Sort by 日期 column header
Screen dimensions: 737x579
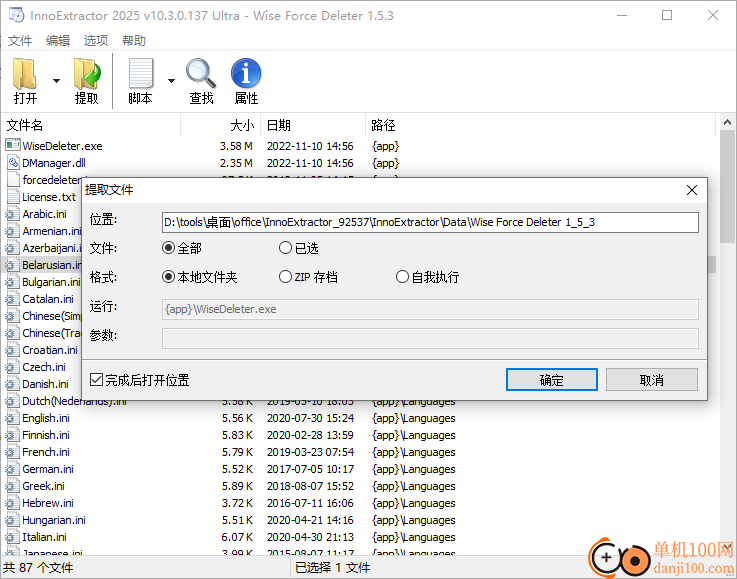[313, 125]
